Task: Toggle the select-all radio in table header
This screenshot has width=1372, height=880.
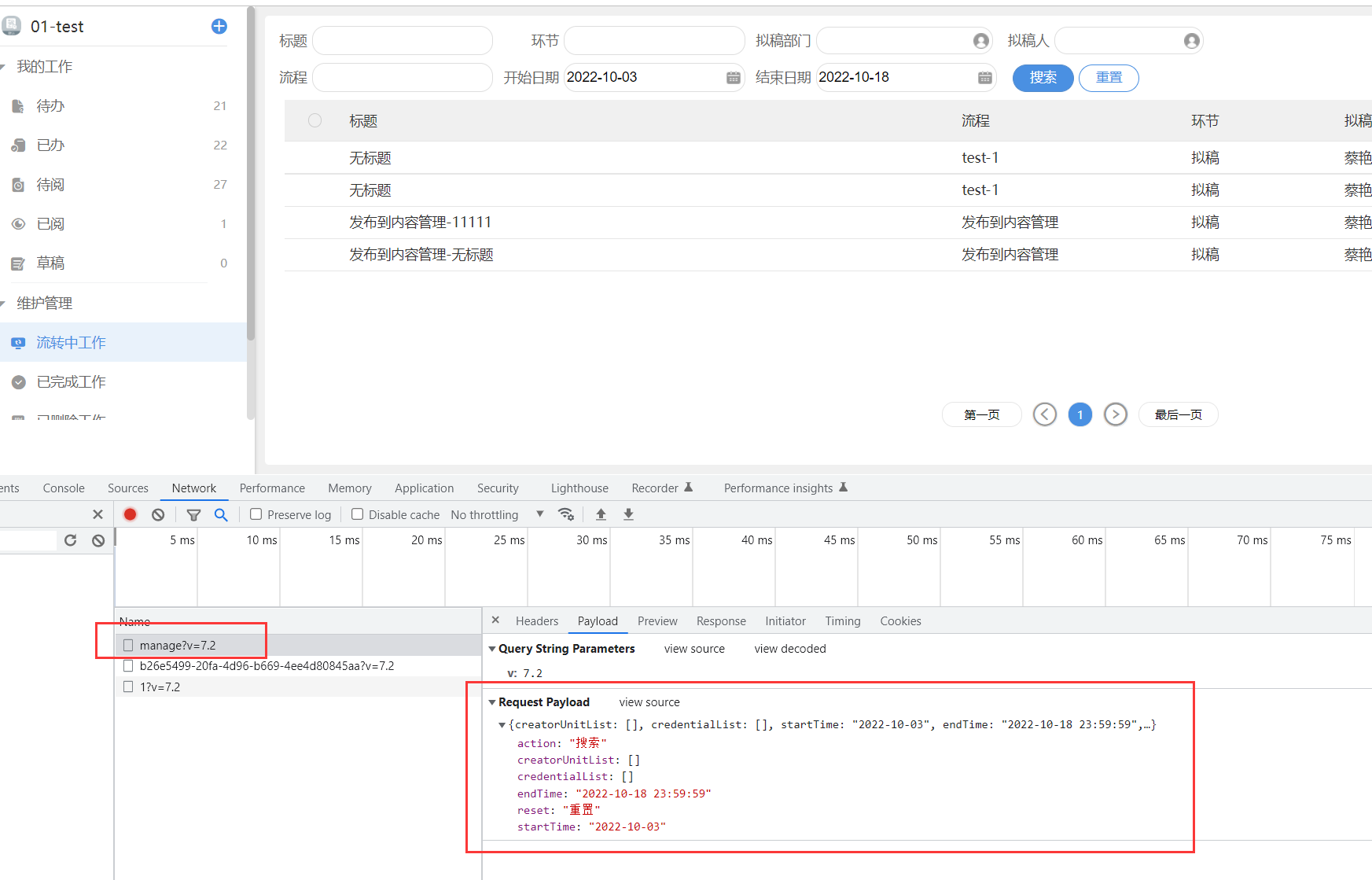Action: [x=315, y=121]
